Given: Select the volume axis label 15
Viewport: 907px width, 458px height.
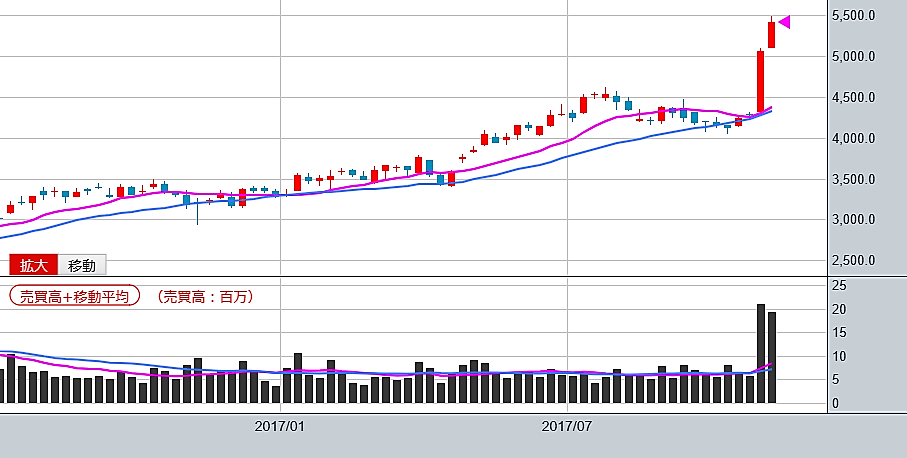Looking at the screenshot, I should (839, 333).
